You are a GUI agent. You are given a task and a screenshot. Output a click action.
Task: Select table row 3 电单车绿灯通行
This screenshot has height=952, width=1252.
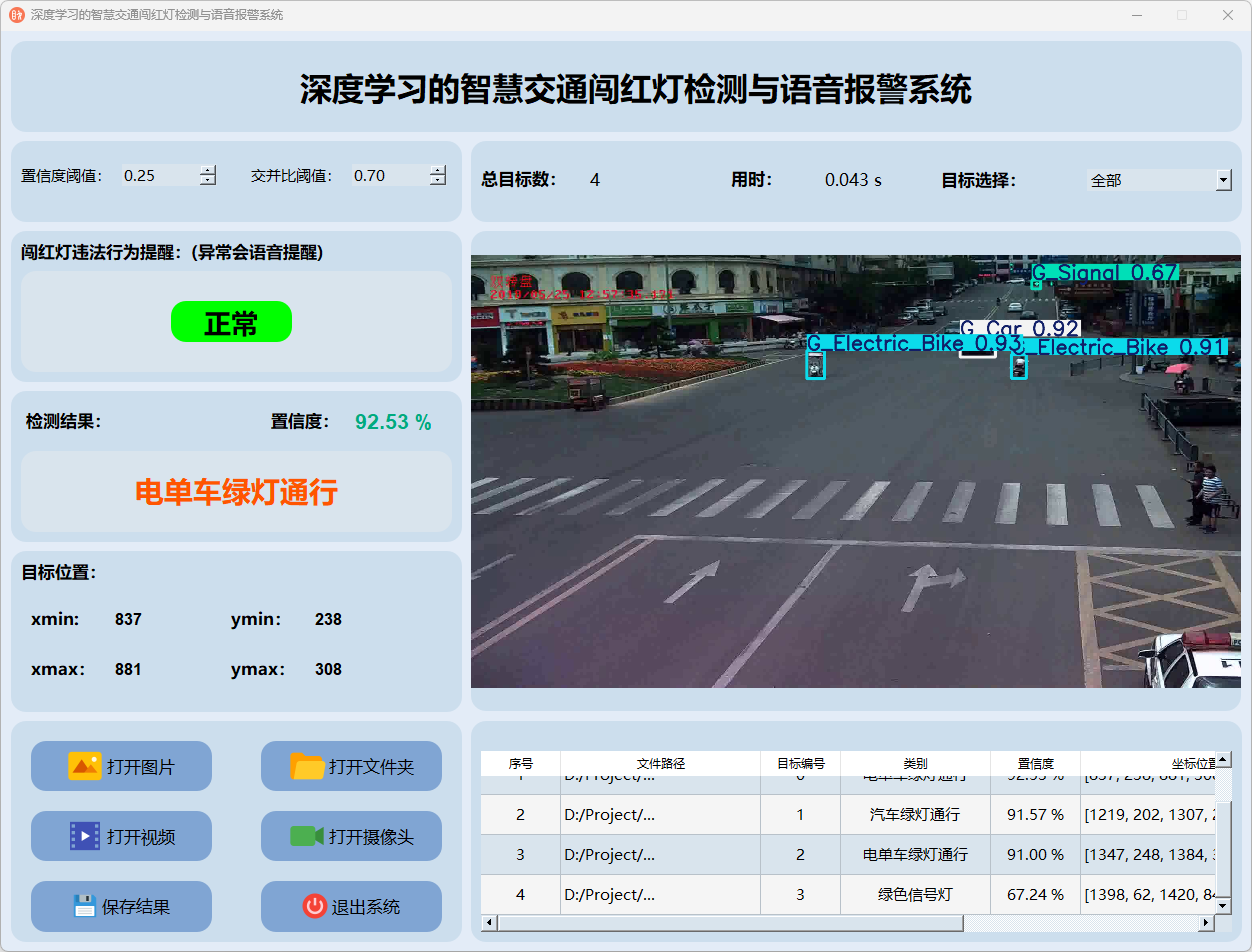(x=914, y=855)
